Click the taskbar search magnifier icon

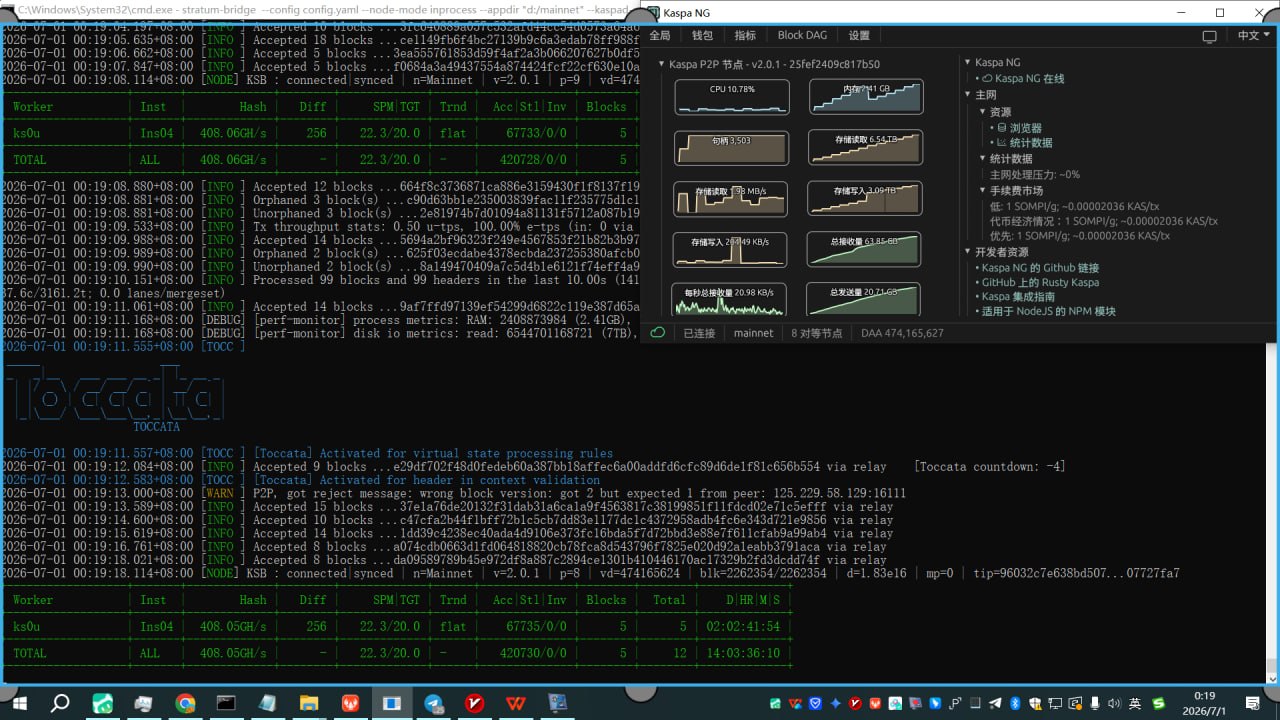(60, 703)
